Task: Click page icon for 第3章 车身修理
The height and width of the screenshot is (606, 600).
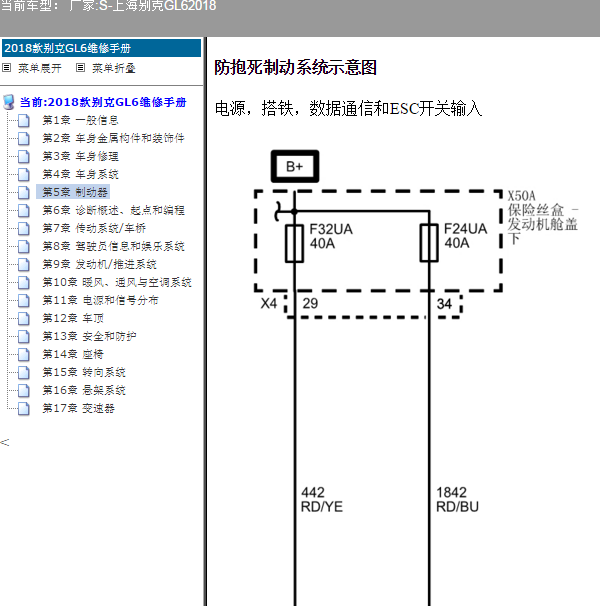Action: click(x=24, y=157)
